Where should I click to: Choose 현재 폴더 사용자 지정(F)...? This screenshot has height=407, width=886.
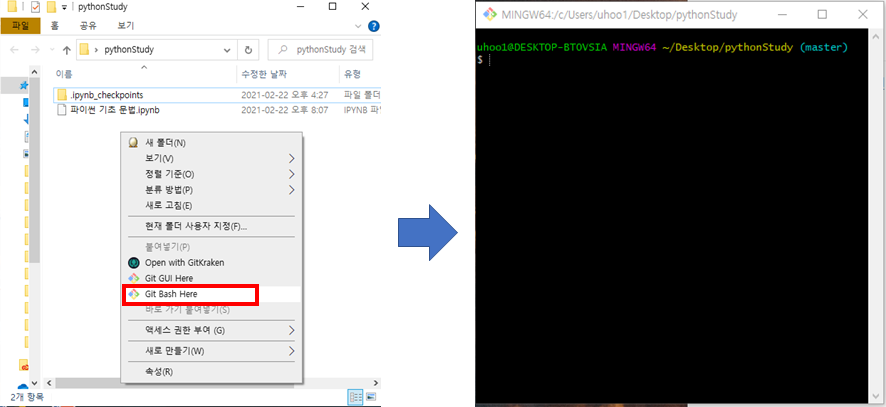(212, 226)
